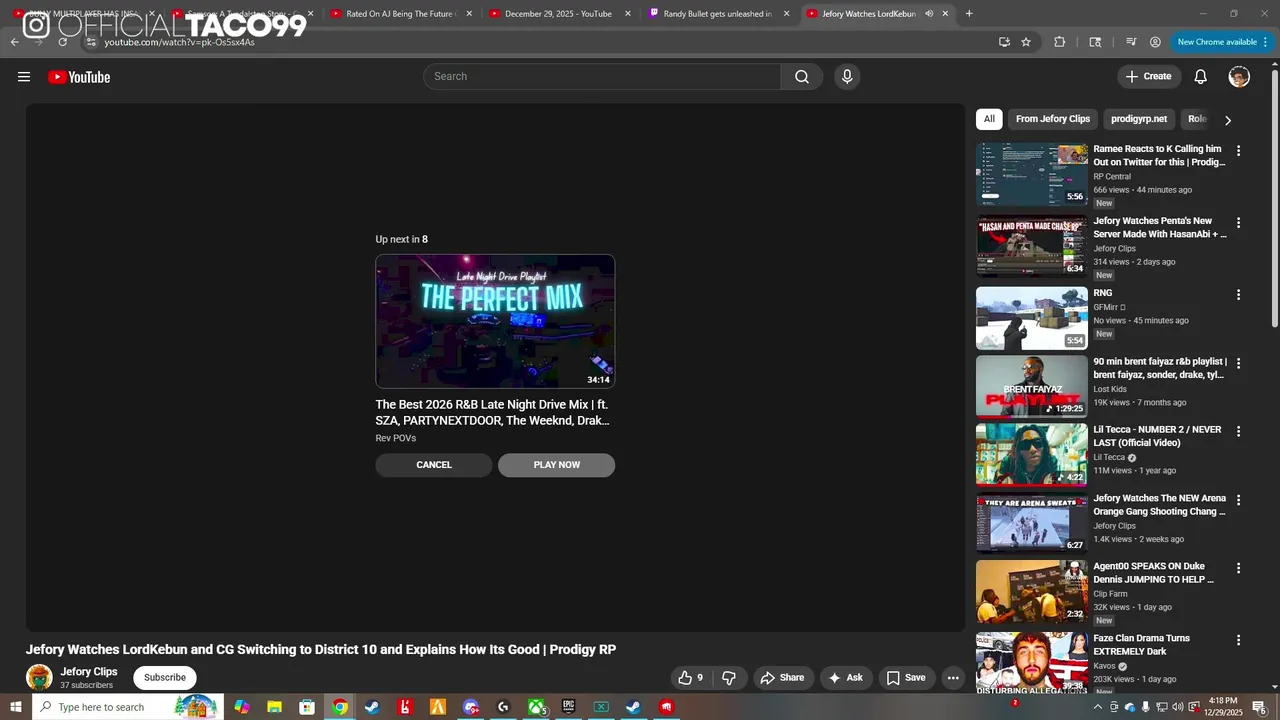The image size is (1280, 720).
Task: Click the browser address bar URL
Action: pyautogui.click(x=179, y=42)
